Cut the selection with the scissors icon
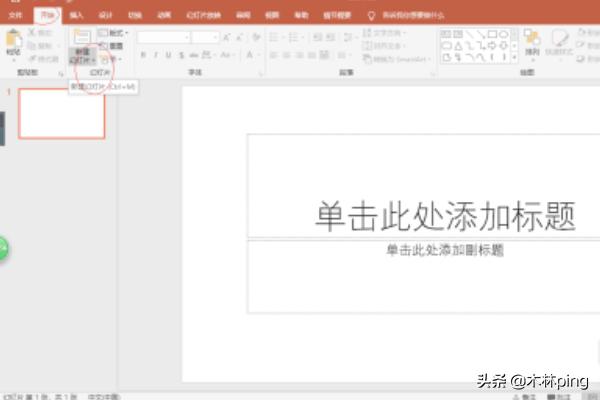This screenshot has width=600, height=400. (31, 33)
